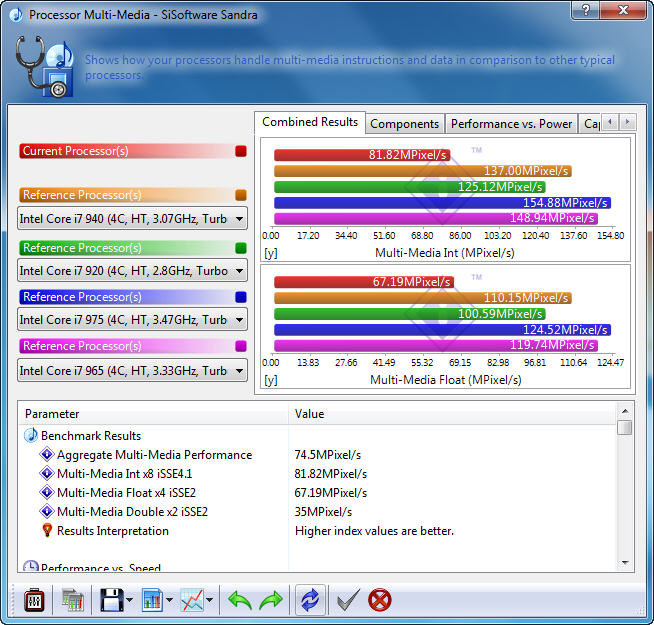Click the engine/options tuner icon in toolbar
The width and height of the screenshot is (654, 625).
click(x=34, y=600)
